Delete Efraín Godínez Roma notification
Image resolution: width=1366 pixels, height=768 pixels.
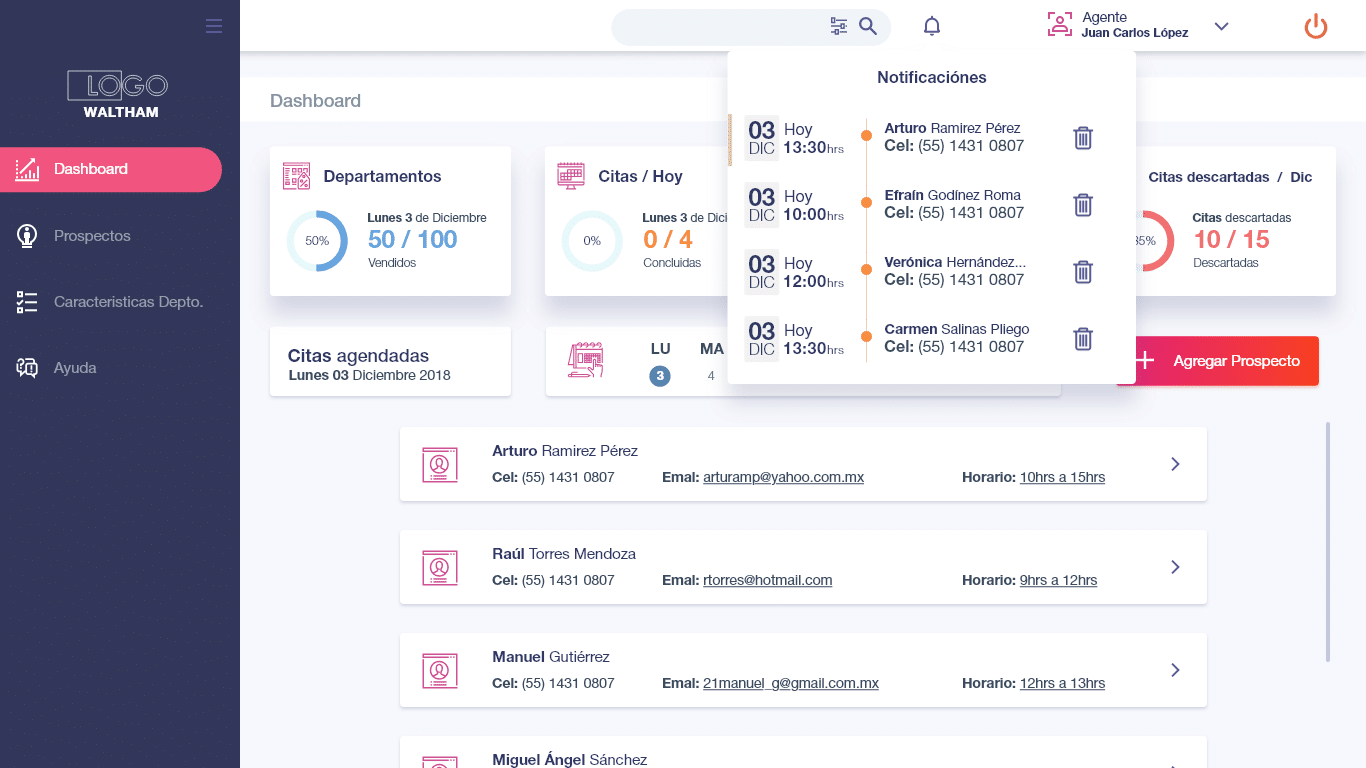pyautogui.click(x=1083, y=205)
